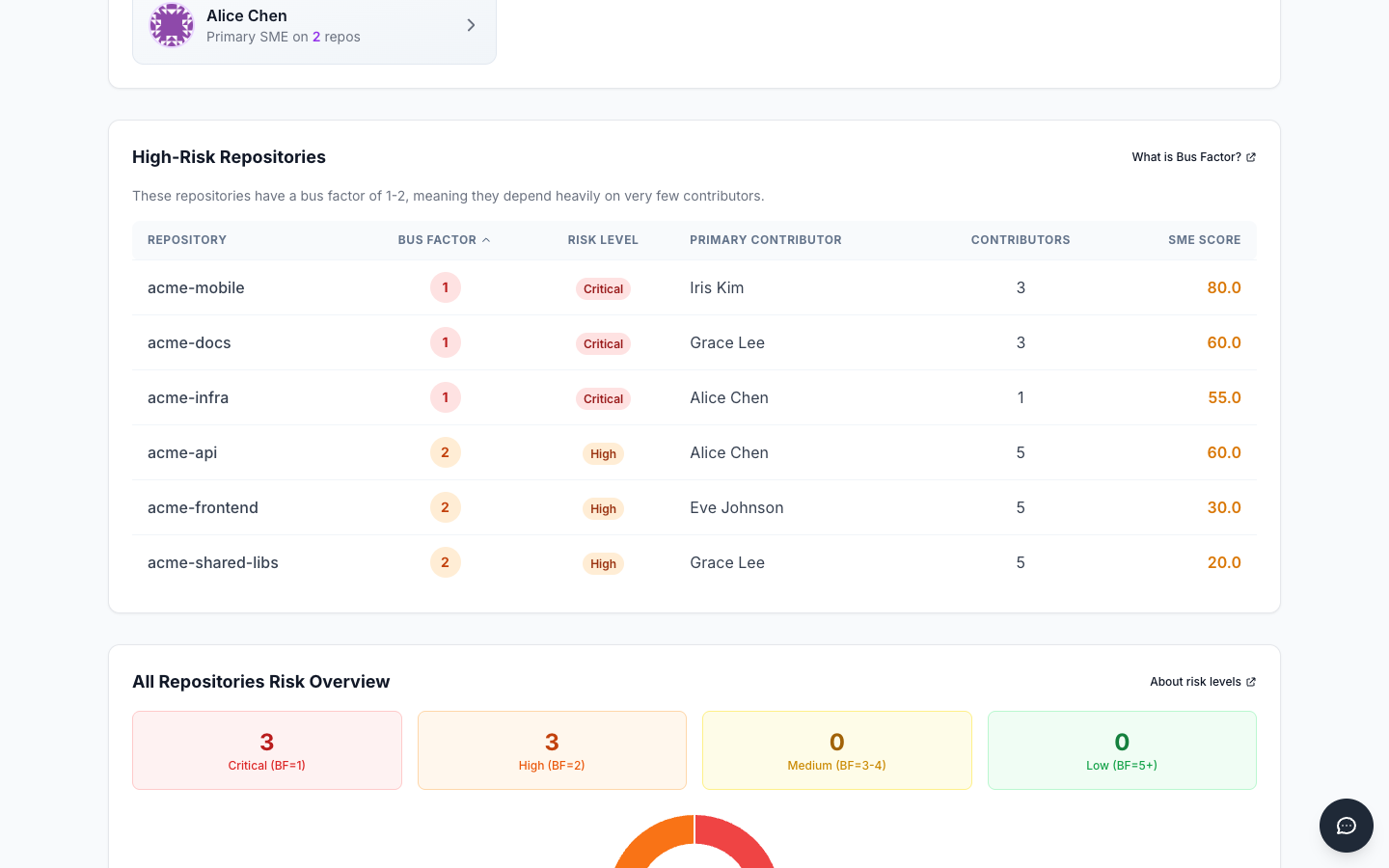
Task: Open the chat bubble in bottom corner
Action: (x=1346, y=826)
